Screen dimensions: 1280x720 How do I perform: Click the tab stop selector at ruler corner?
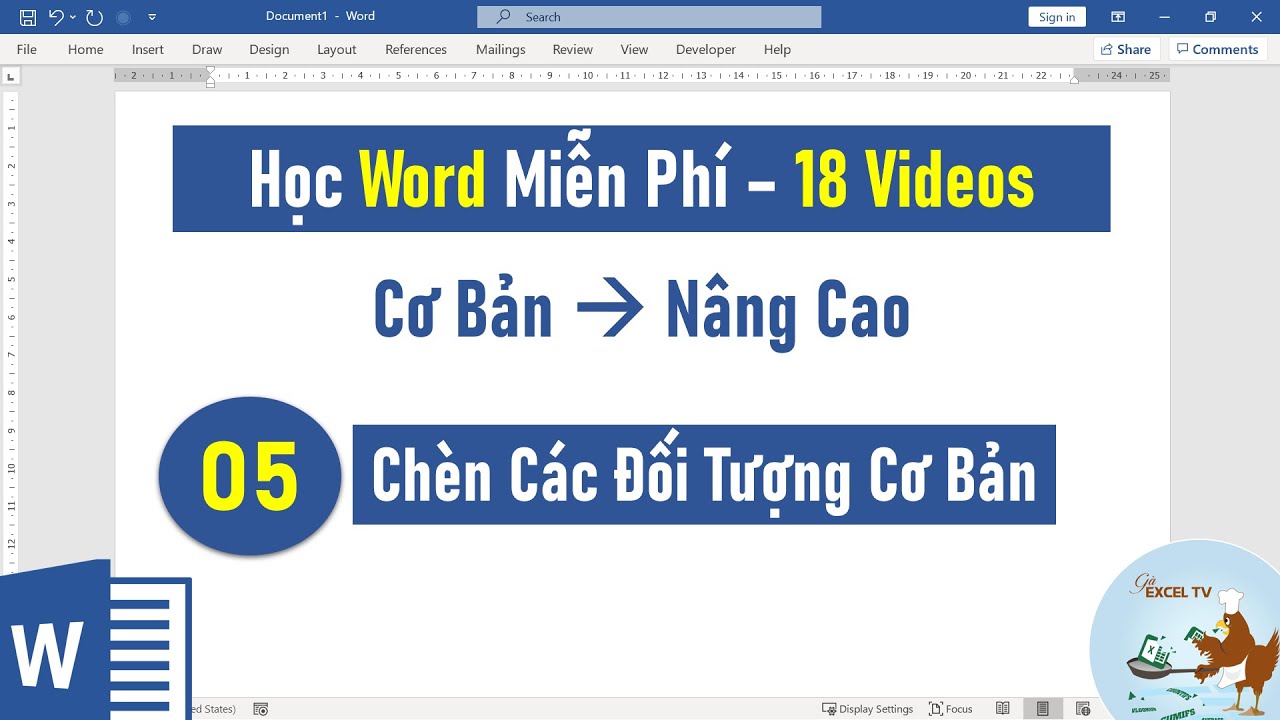coord(10,76)
